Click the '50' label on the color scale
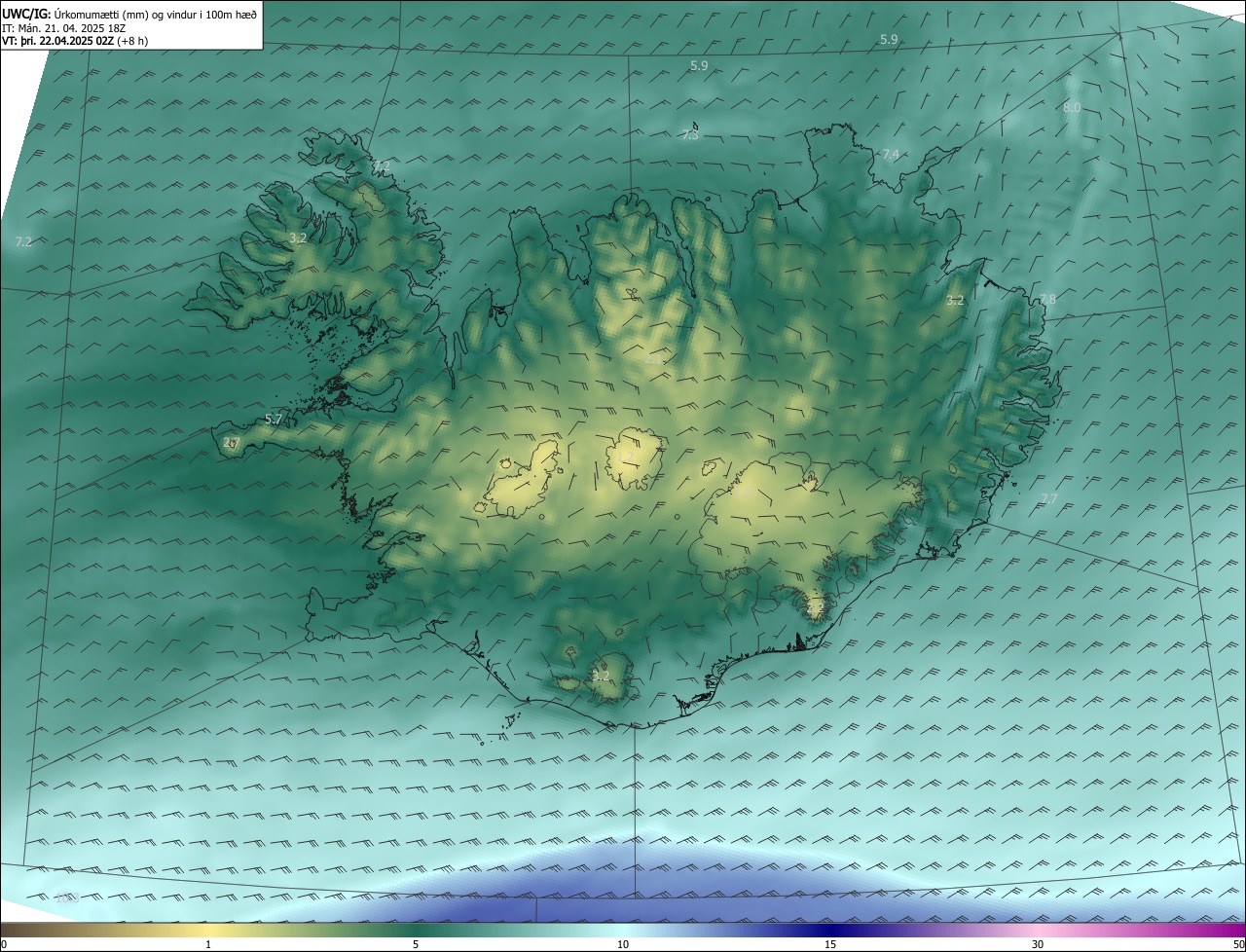1246x952 pixels. pos(1238,944)
